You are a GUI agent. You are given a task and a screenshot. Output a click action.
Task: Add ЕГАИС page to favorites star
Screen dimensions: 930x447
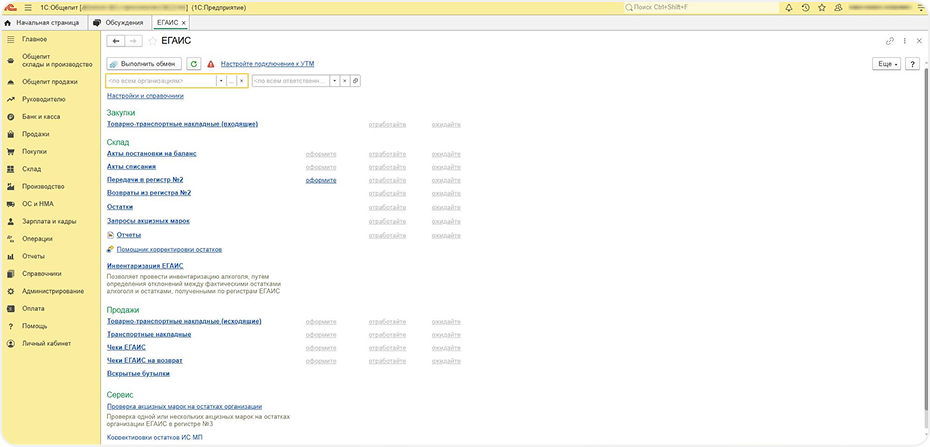[152, 41]
